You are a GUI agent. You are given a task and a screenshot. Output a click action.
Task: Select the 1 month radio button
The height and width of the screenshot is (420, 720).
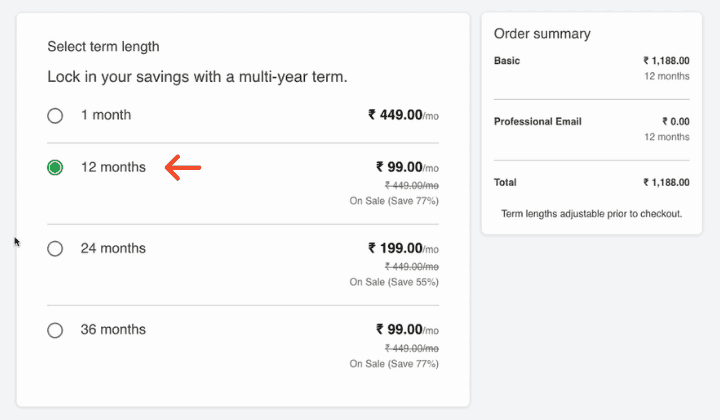pos(55,116)
